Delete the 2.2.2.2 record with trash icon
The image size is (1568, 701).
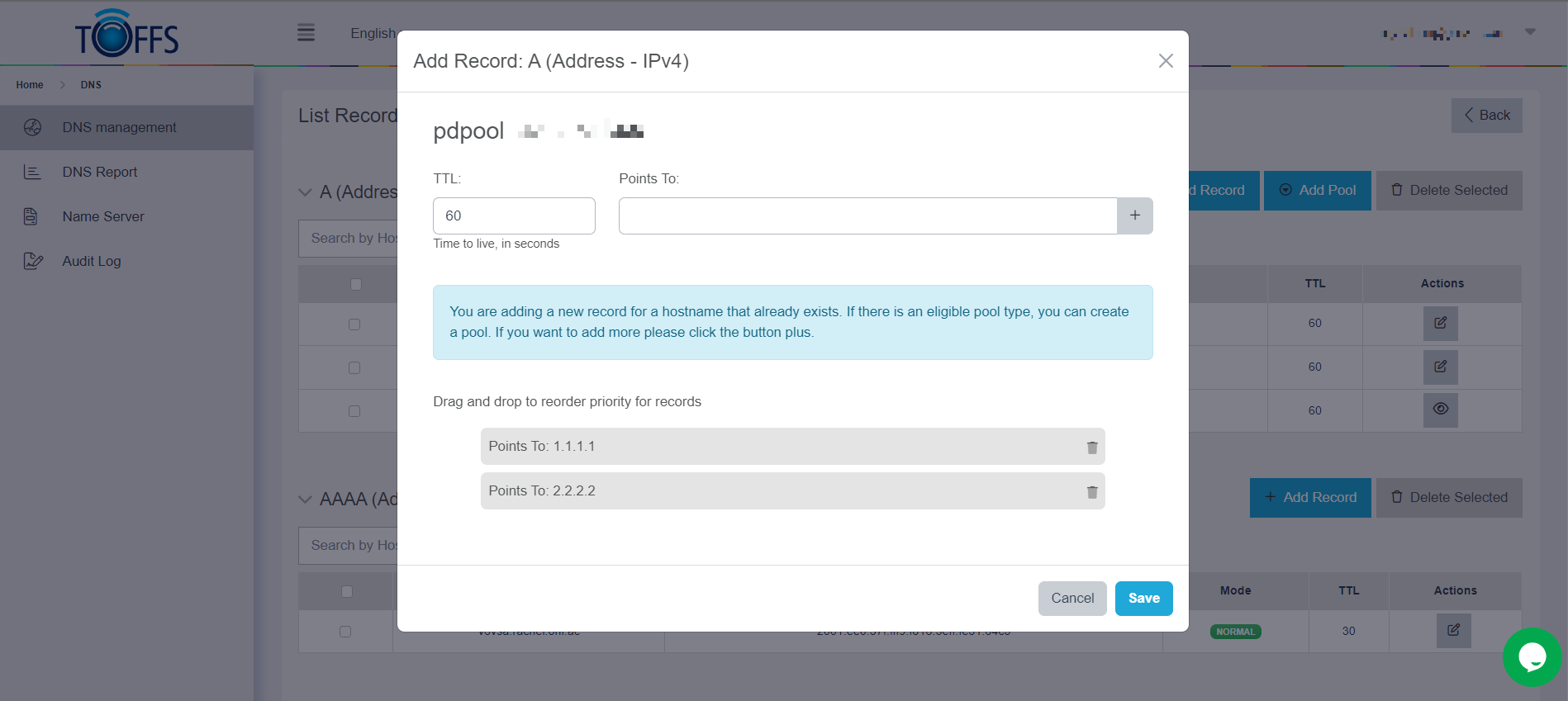pyautogui.click(x=1091, y=491)
